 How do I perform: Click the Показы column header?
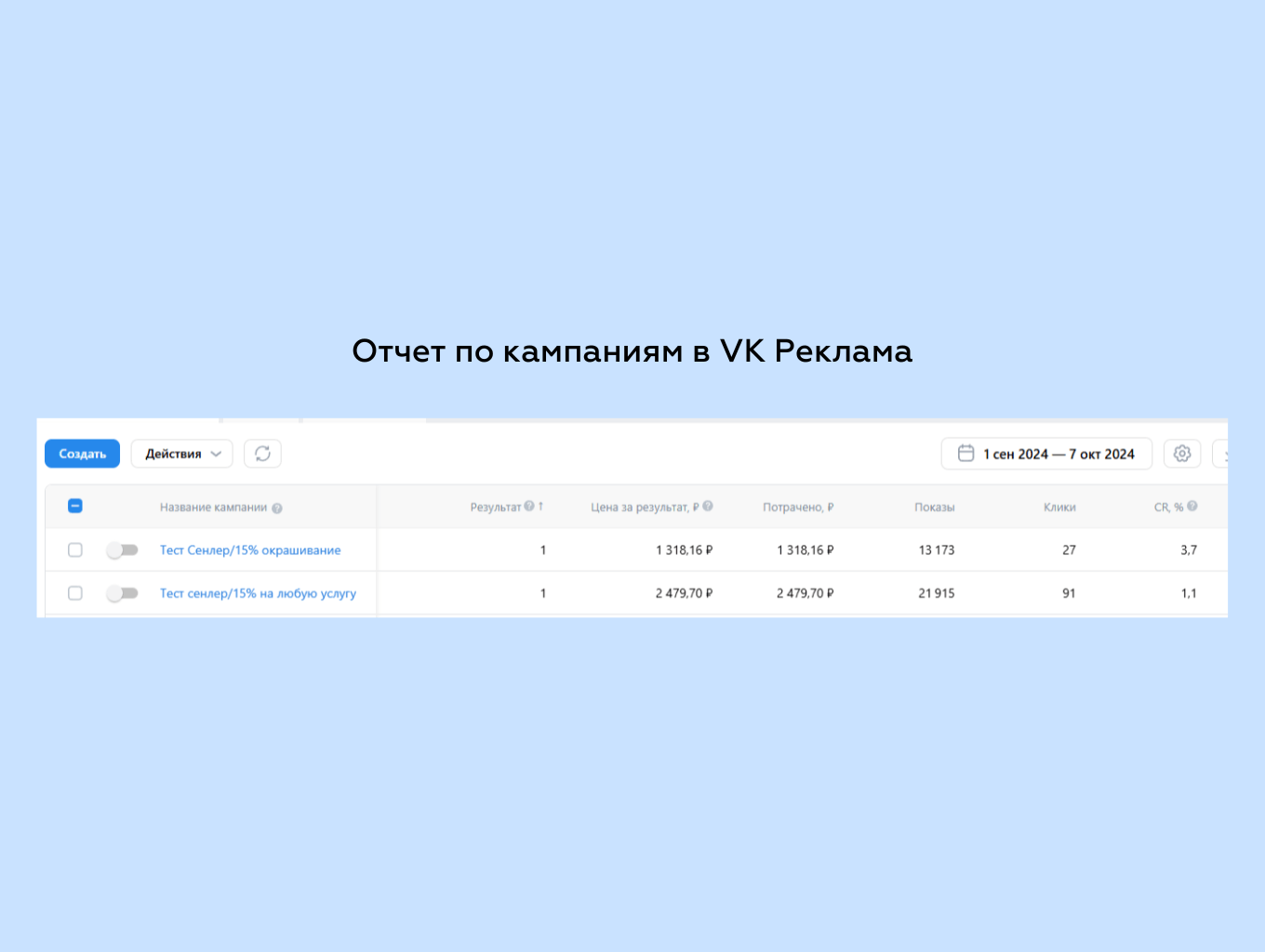pos(935,508)
